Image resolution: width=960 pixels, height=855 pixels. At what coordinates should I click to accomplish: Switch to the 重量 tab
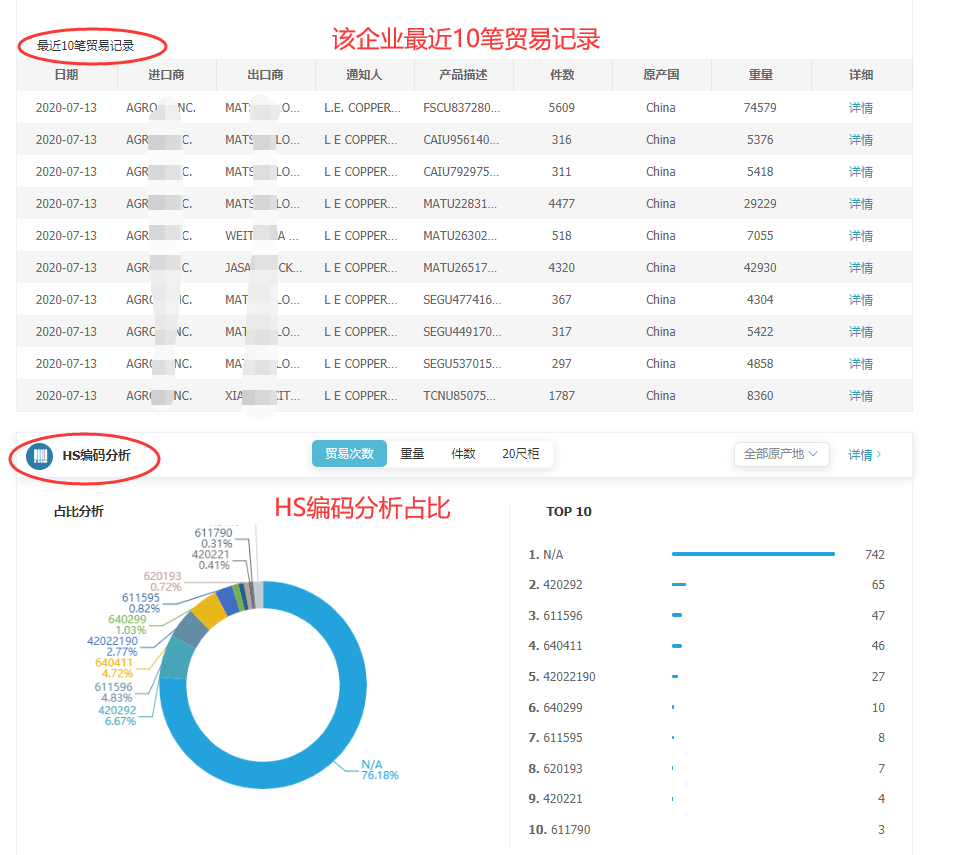tap(412, 453)
